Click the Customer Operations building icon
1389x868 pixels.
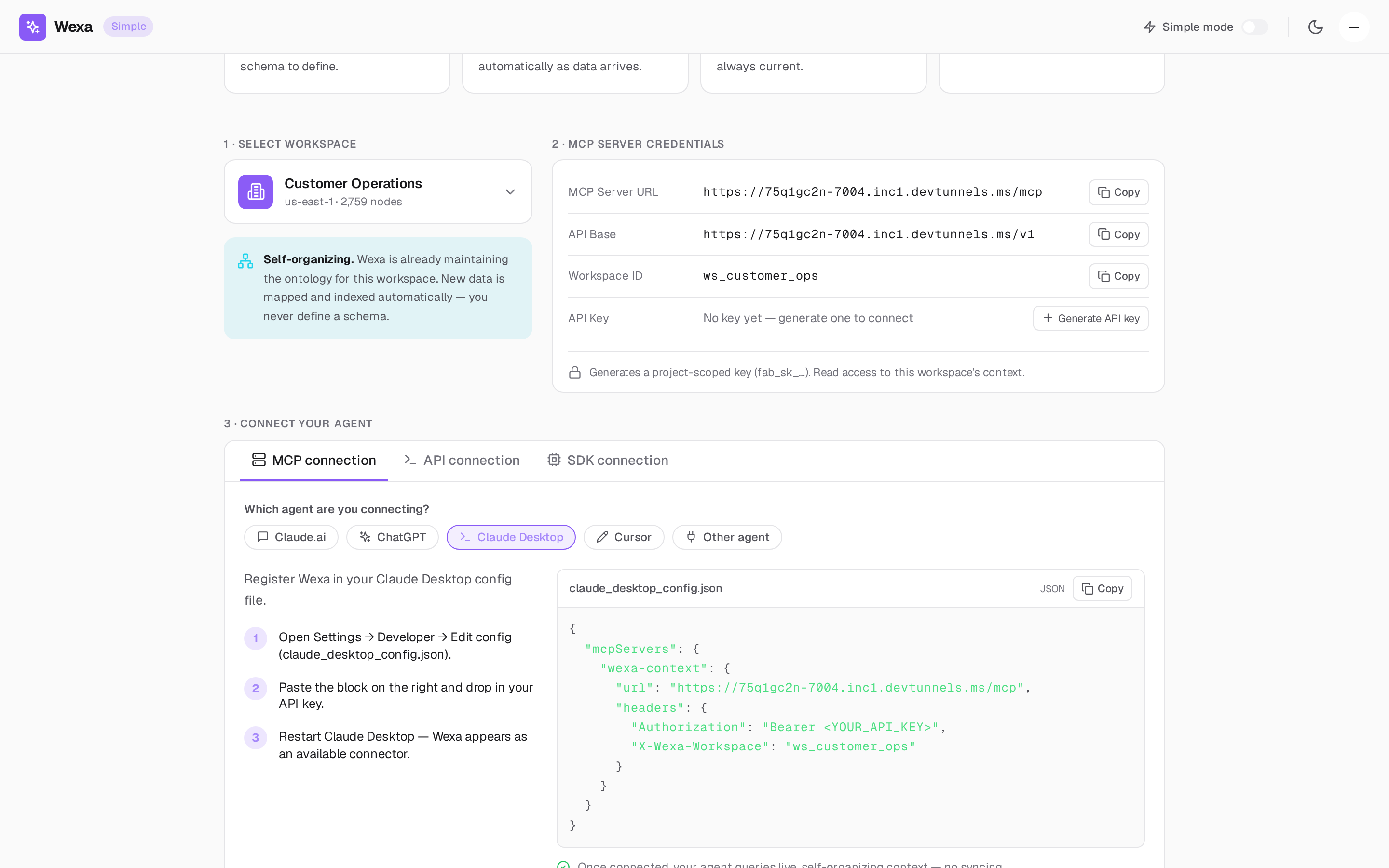[256, 192]
